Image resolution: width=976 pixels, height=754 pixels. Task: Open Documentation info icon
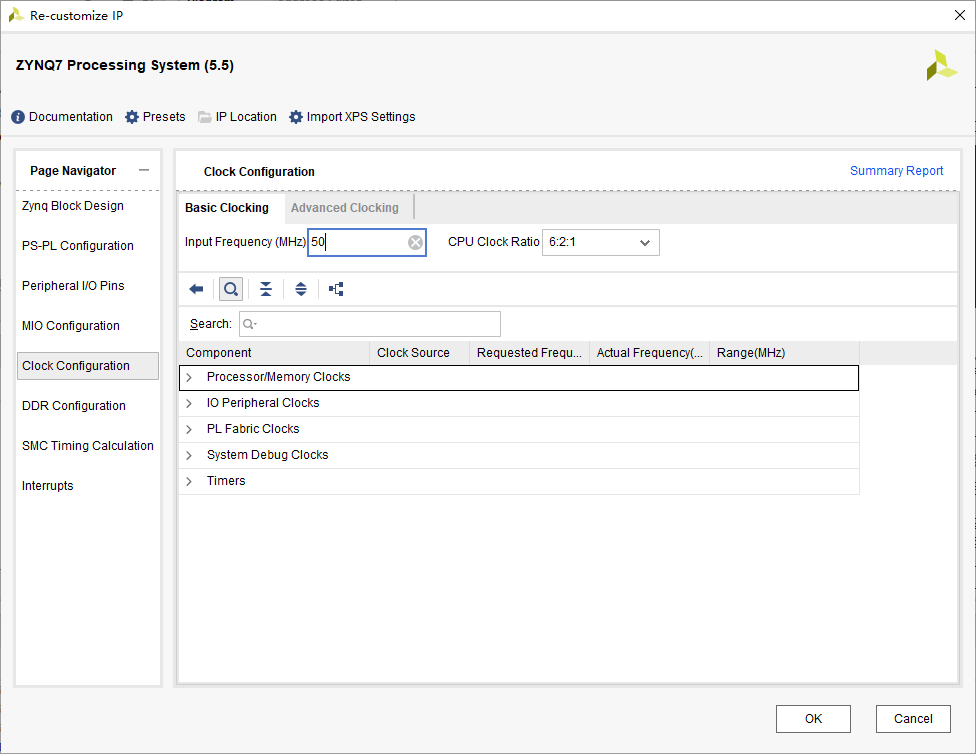[x=18, y=117]
